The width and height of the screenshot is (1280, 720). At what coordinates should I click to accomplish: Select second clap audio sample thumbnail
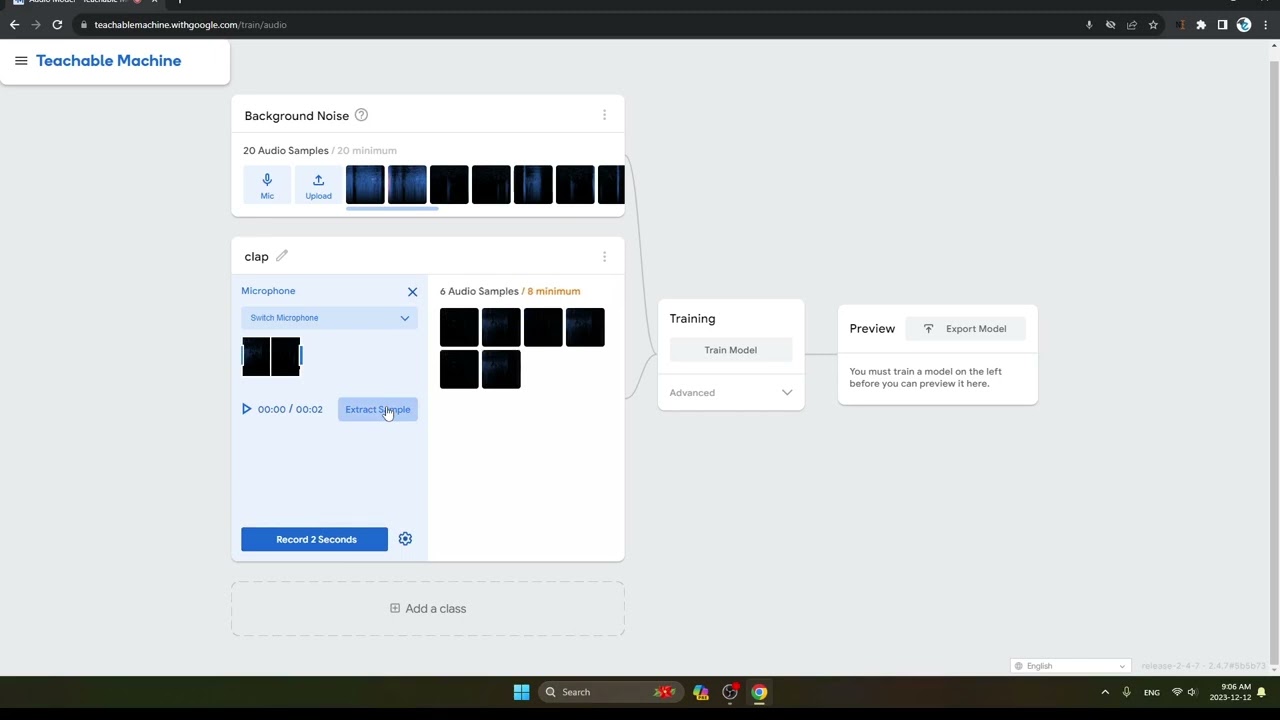(x=501, y=327)
